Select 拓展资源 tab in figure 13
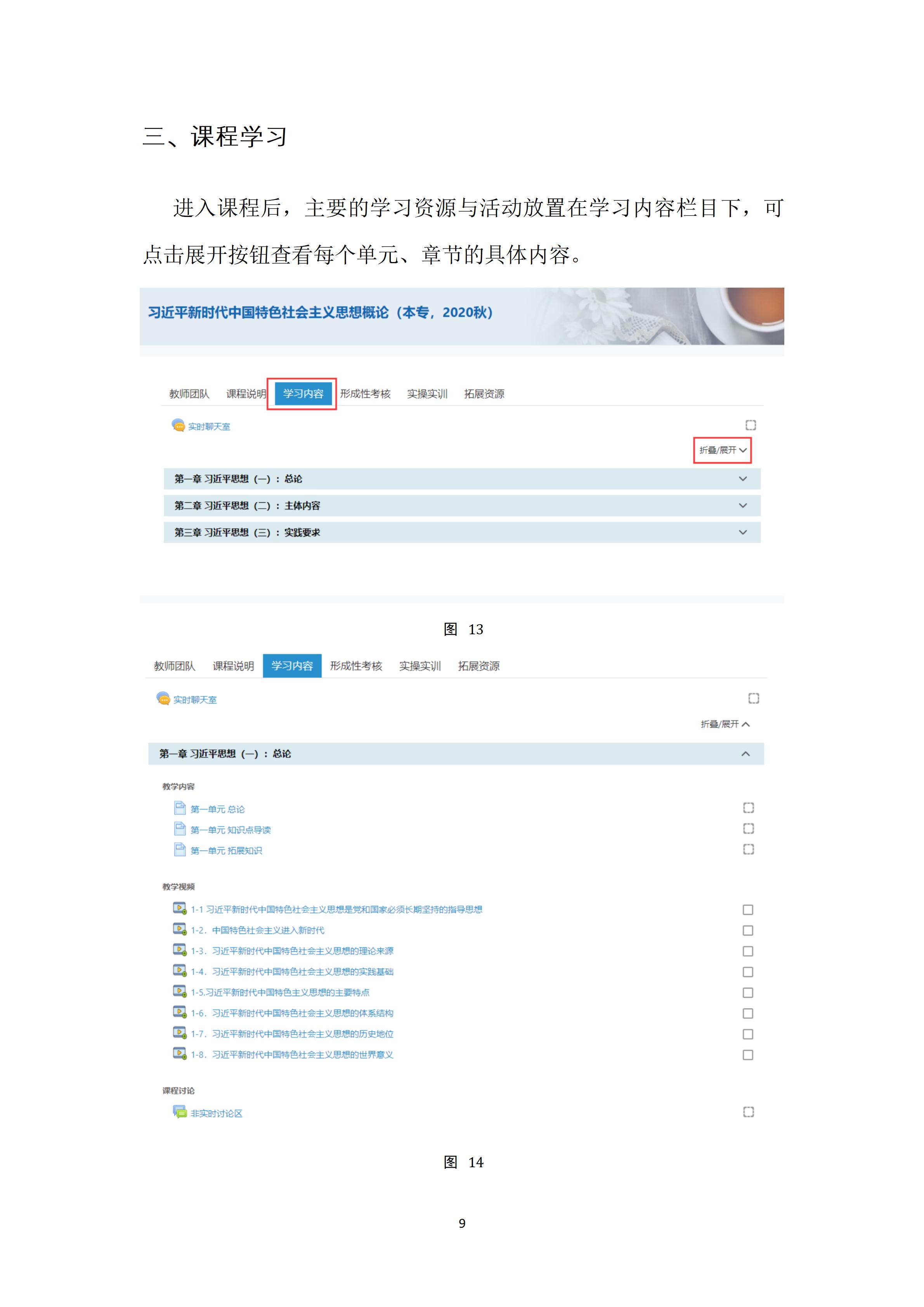The width and height of the screenshot is (924, 1307). pyautogui.click(x=484, y=394)
